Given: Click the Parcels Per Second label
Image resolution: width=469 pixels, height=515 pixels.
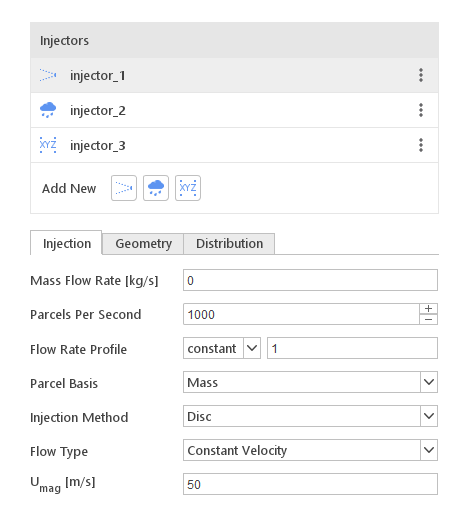Looking at the screenshot, I should [86, 315].
